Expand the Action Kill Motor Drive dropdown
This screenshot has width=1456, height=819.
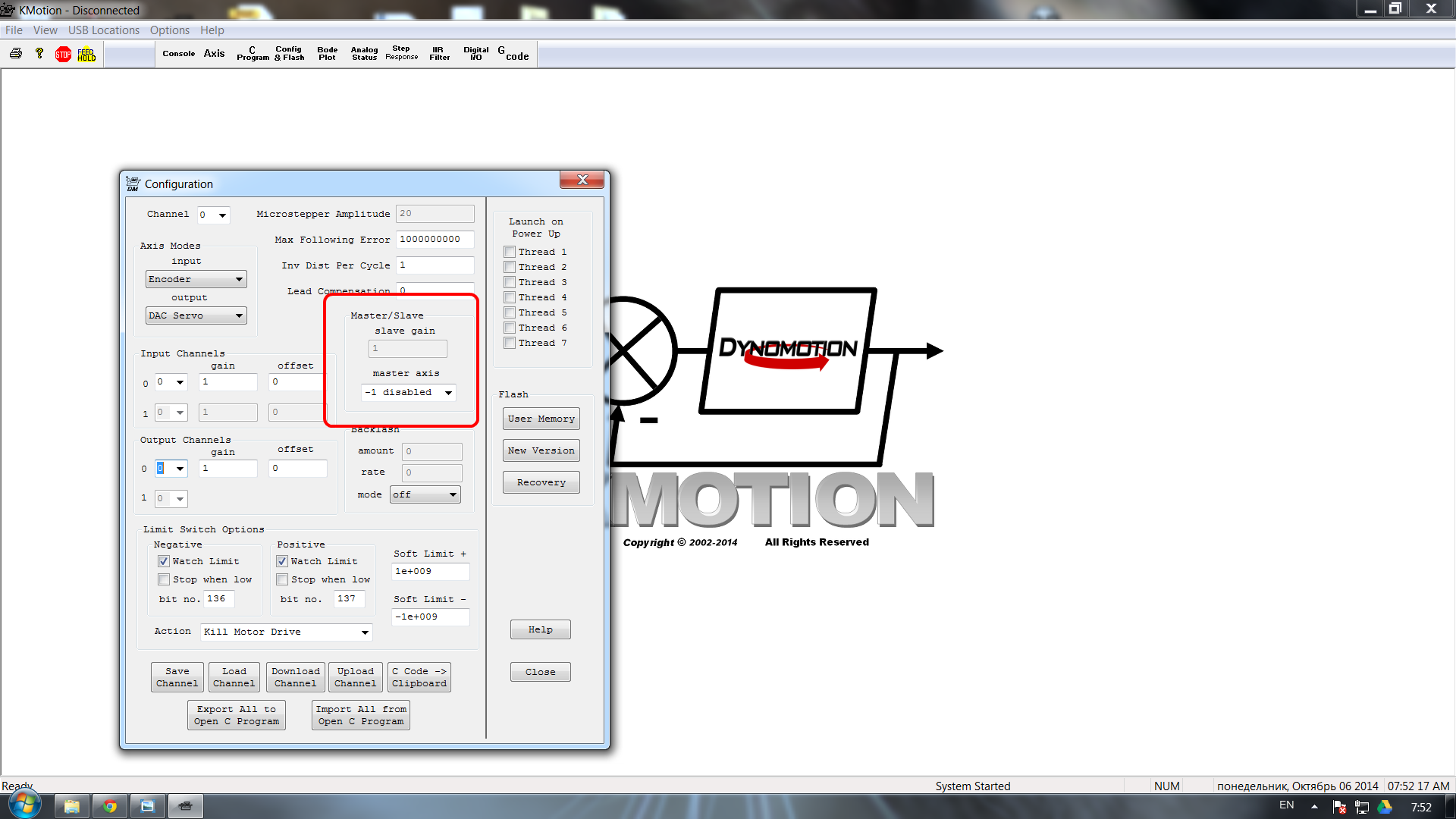(x=365, y=632)
